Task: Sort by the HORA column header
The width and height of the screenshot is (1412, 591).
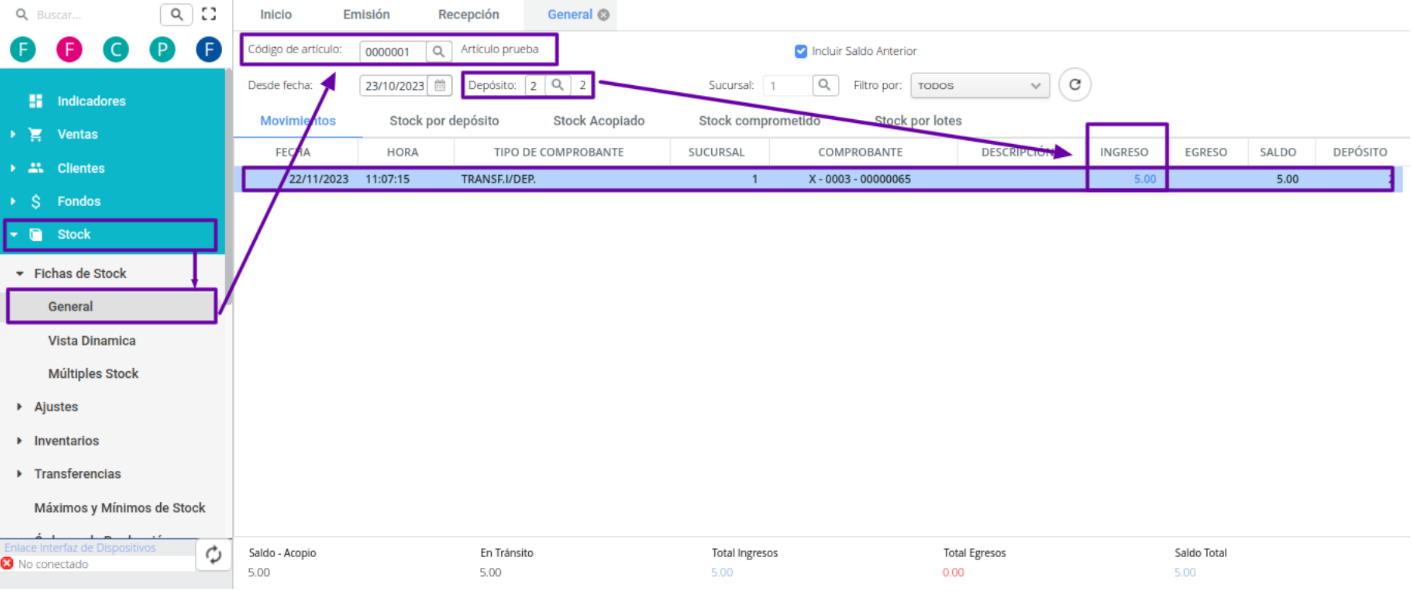Action: [x=402, y=152]
